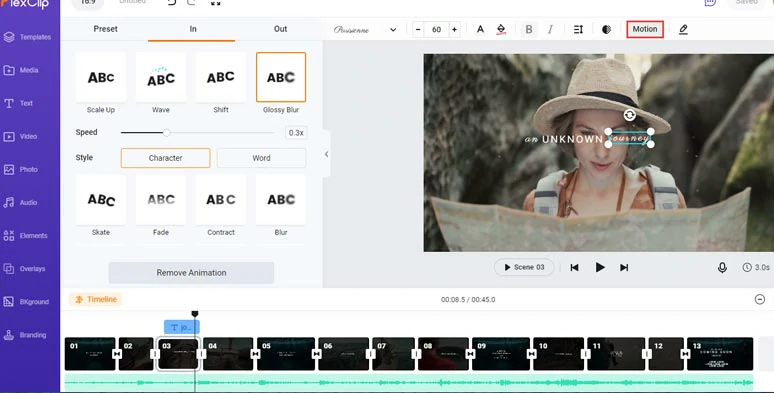Toggle italic text formatting
This screenshot has width=774, height=393.
[x=550, y=29]
